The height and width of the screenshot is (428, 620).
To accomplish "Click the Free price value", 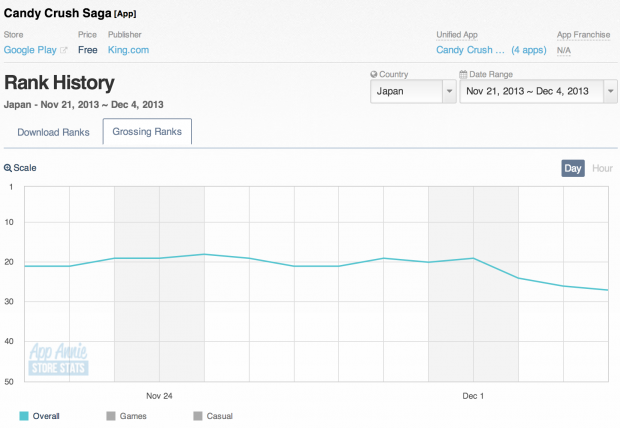I will coord(88,50).
